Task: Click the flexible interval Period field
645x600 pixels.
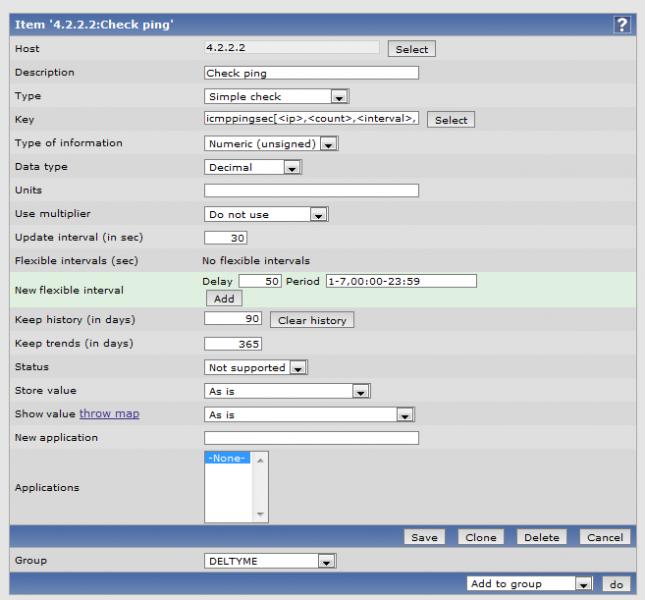Action: pyautogui.click(x=401, y=281)
